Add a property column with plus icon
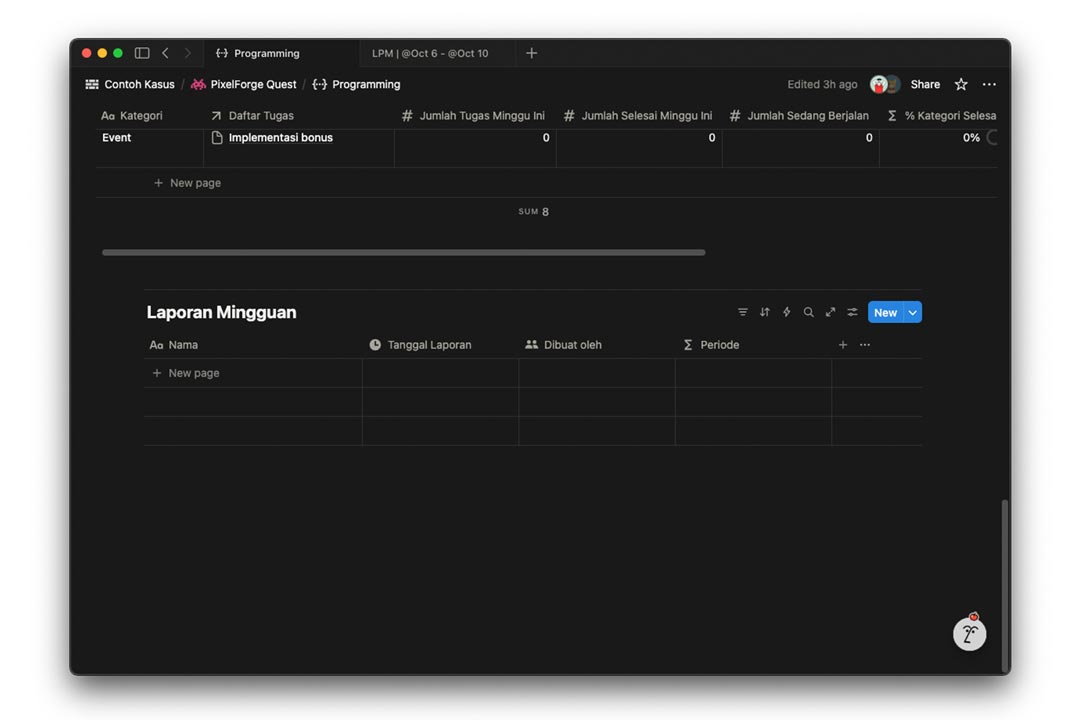This screenshot has width=1080, height=720. [x=843, y=345]
